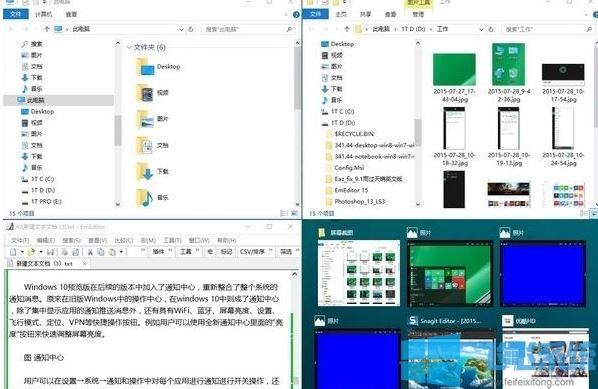Select 下载 in 工作 window sidebar

(x=331, y=89)
